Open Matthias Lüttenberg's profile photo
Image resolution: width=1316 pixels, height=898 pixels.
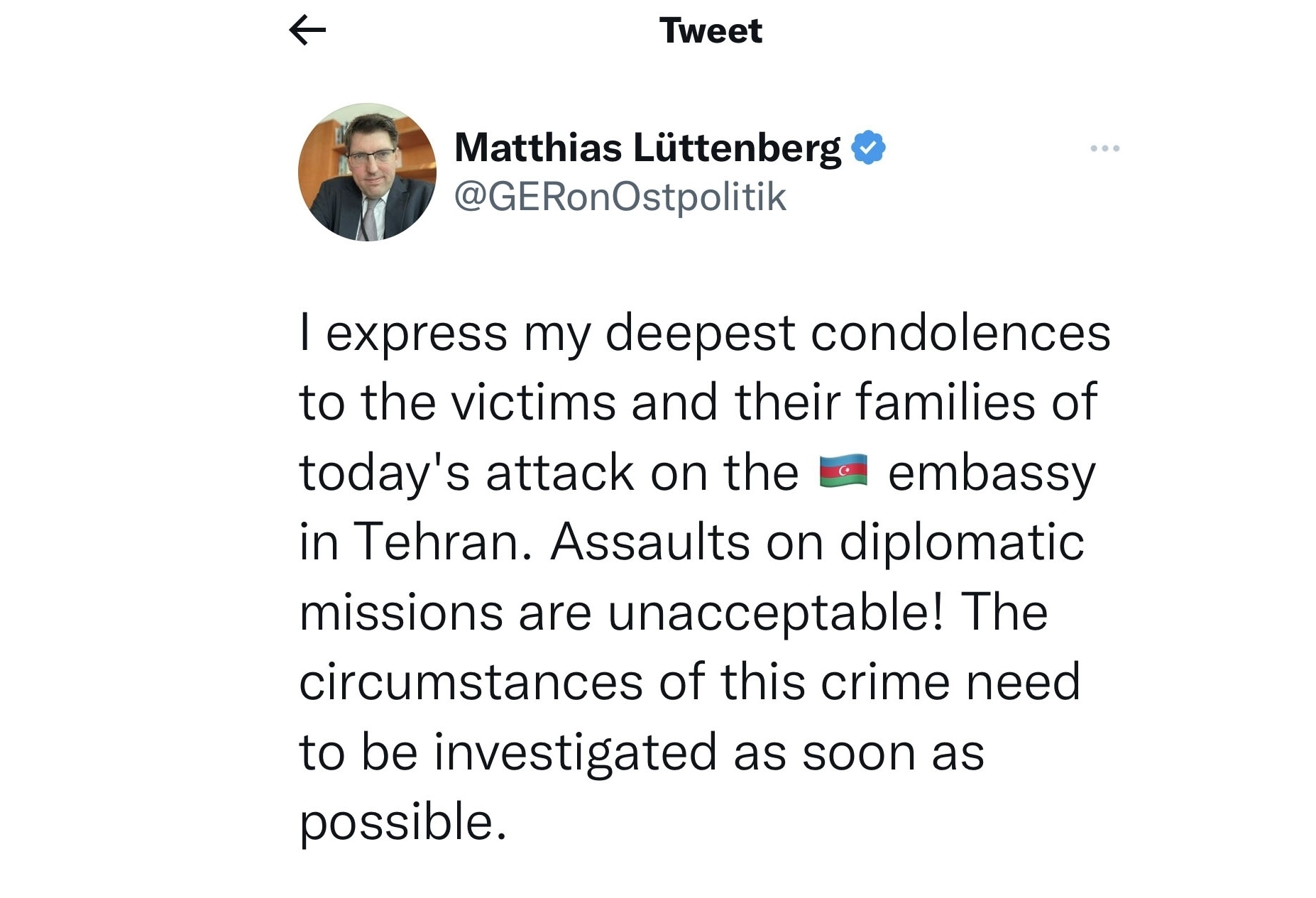pos(367,172)
